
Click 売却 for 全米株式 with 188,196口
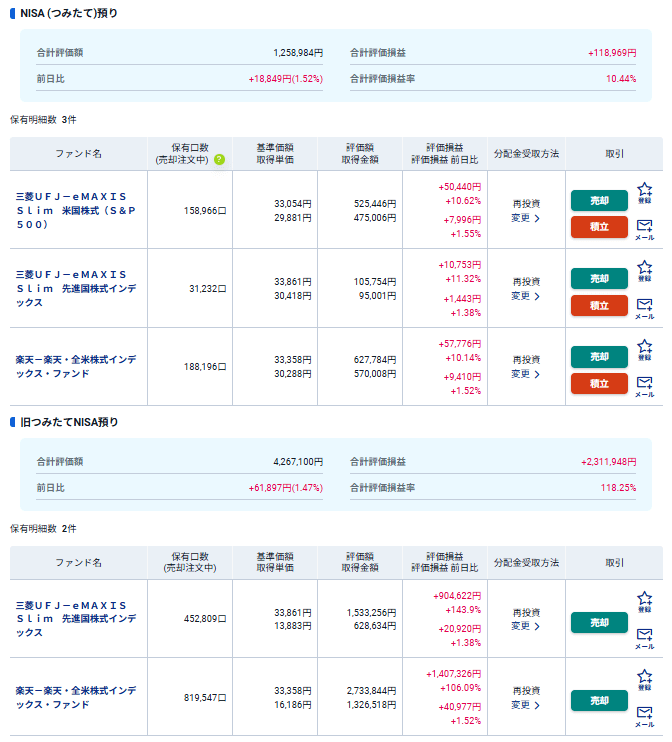tap(599, 357)
